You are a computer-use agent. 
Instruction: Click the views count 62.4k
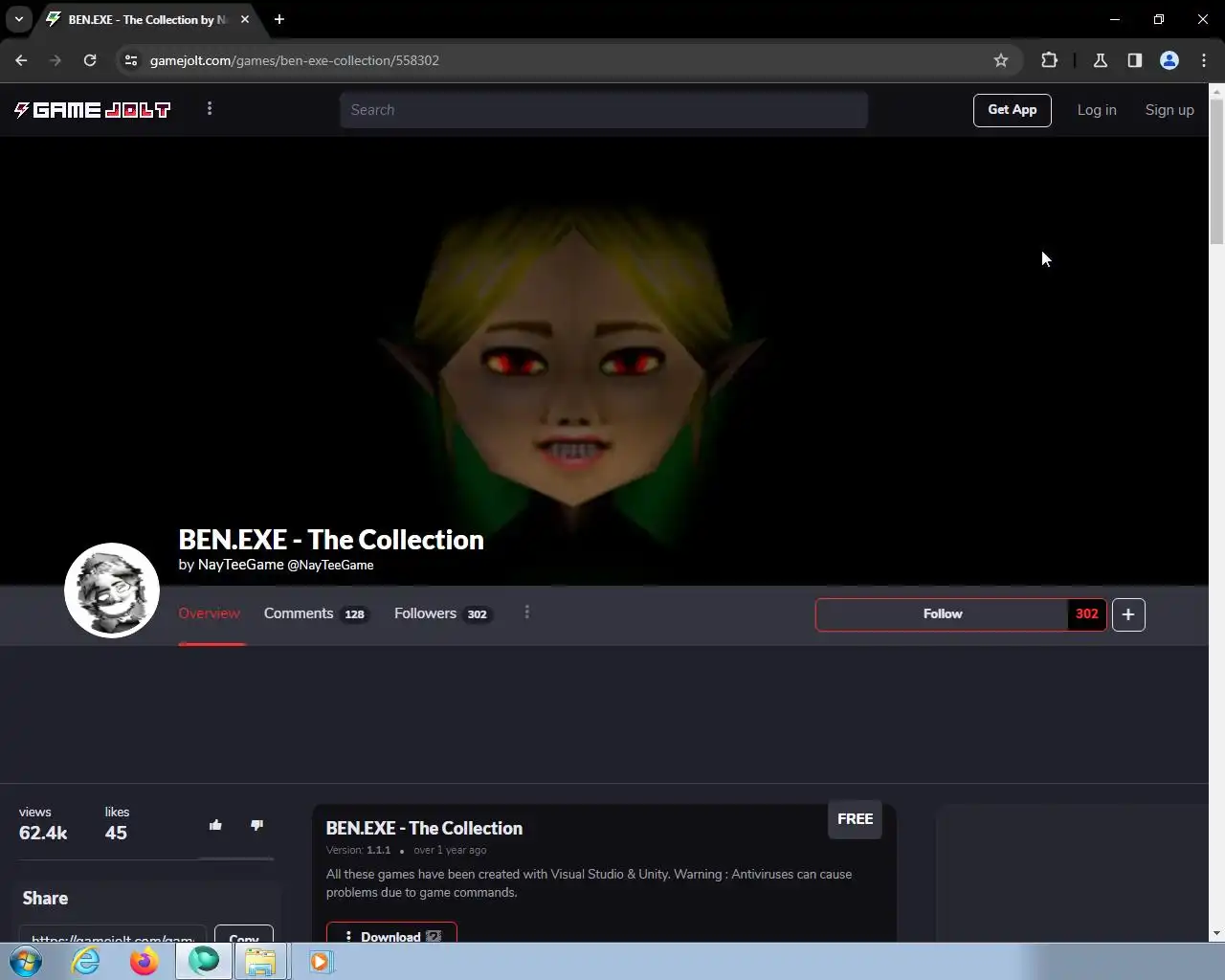[x=43, y=834]
